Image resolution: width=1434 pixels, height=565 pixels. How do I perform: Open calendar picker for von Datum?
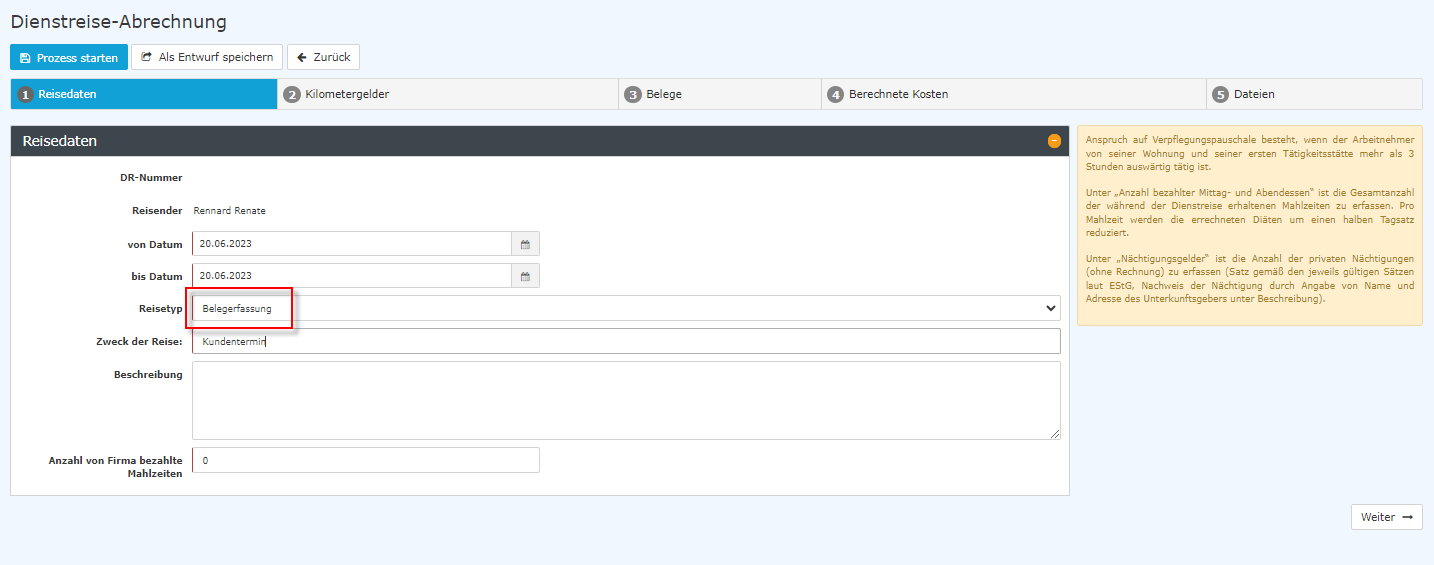[525, 244]
